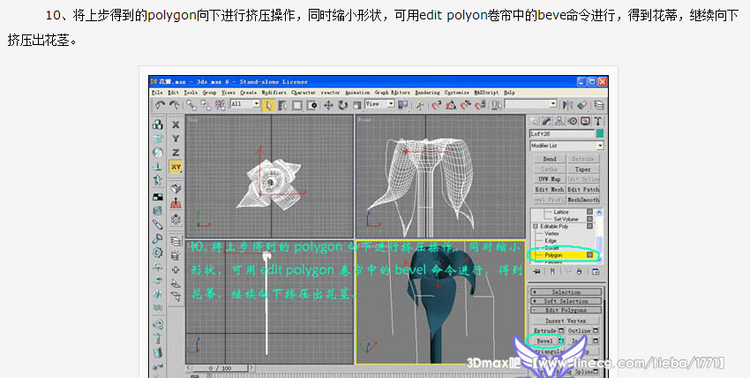This screenshot has height=378, width=750.
Task: Open Extrude settings box next to Extrude
Action: (561, 331)
